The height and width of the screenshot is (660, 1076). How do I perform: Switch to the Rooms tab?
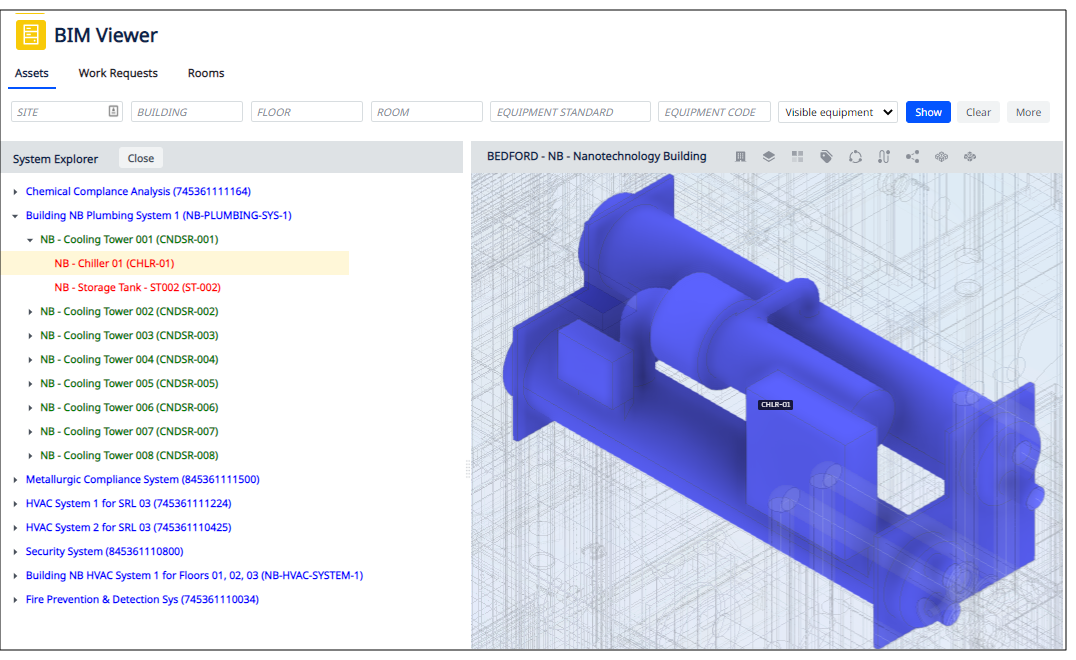pos(206,73)
